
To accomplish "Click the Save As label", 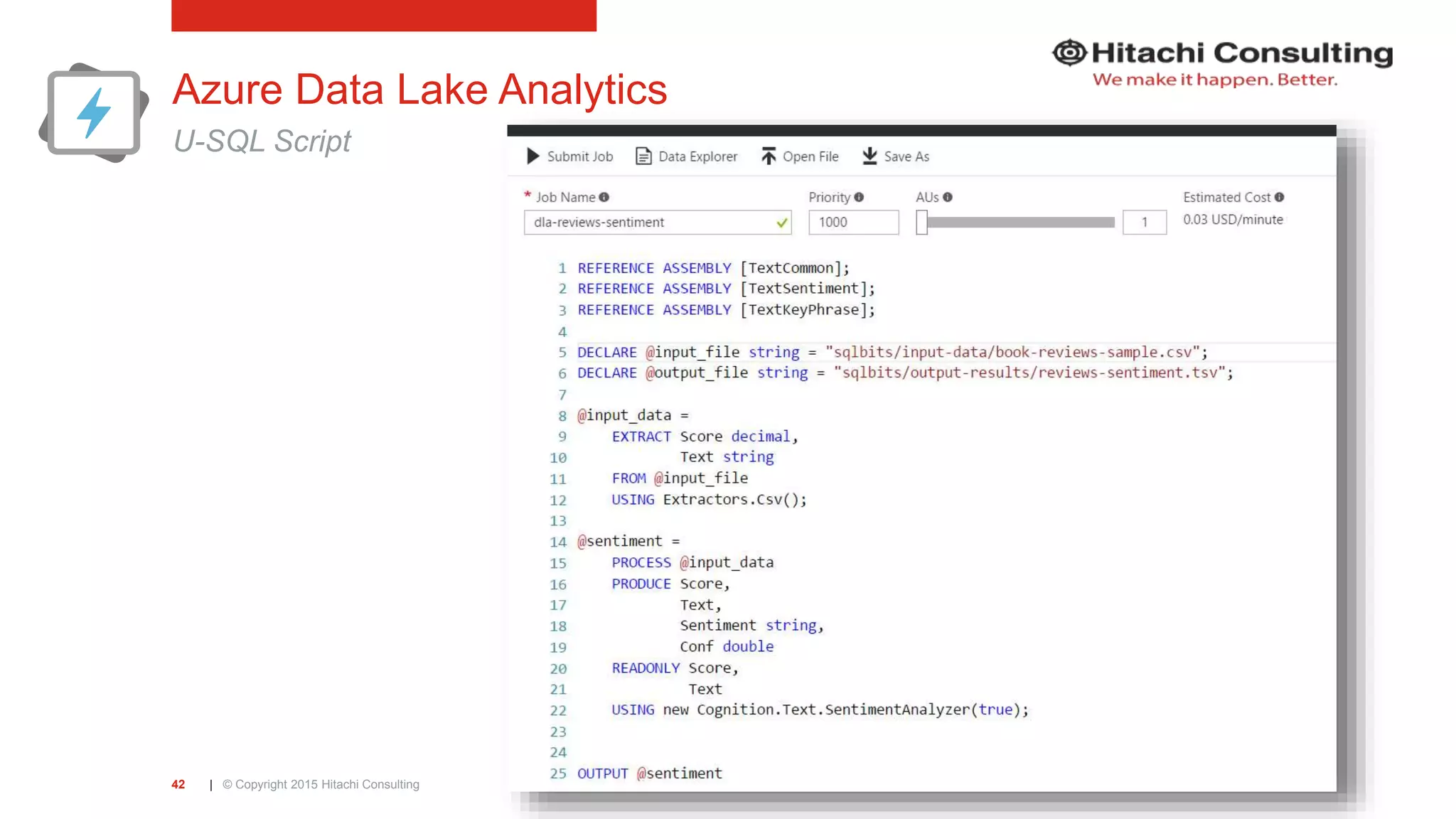I will 906,156.
